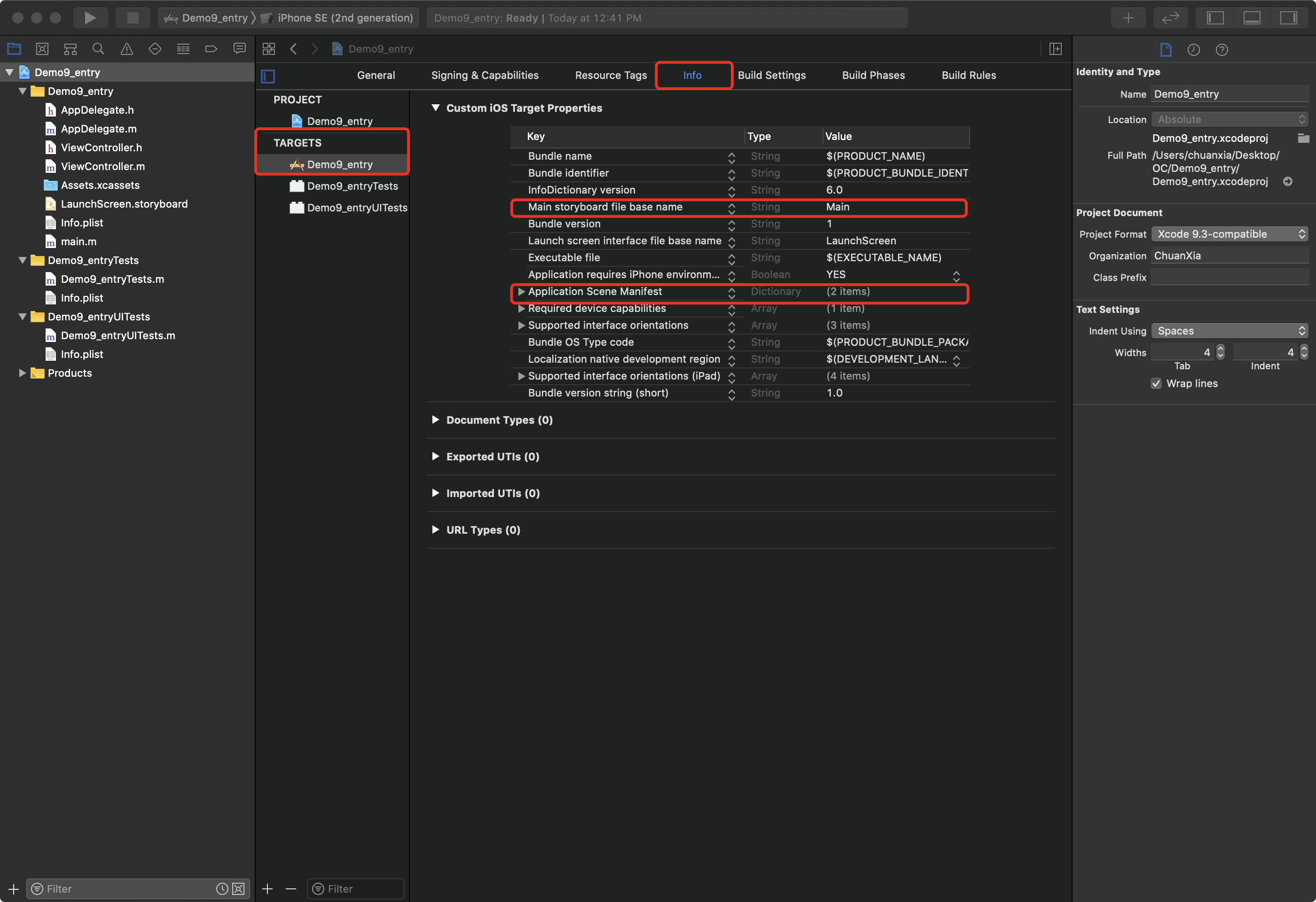Viewport: 1316px width, 902px height.
Task: Click the Run (play) button
Action: point(89,17)
